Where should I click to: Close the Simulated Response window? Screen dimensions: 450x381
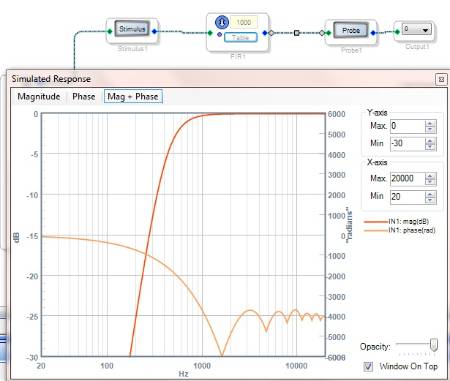441,79
